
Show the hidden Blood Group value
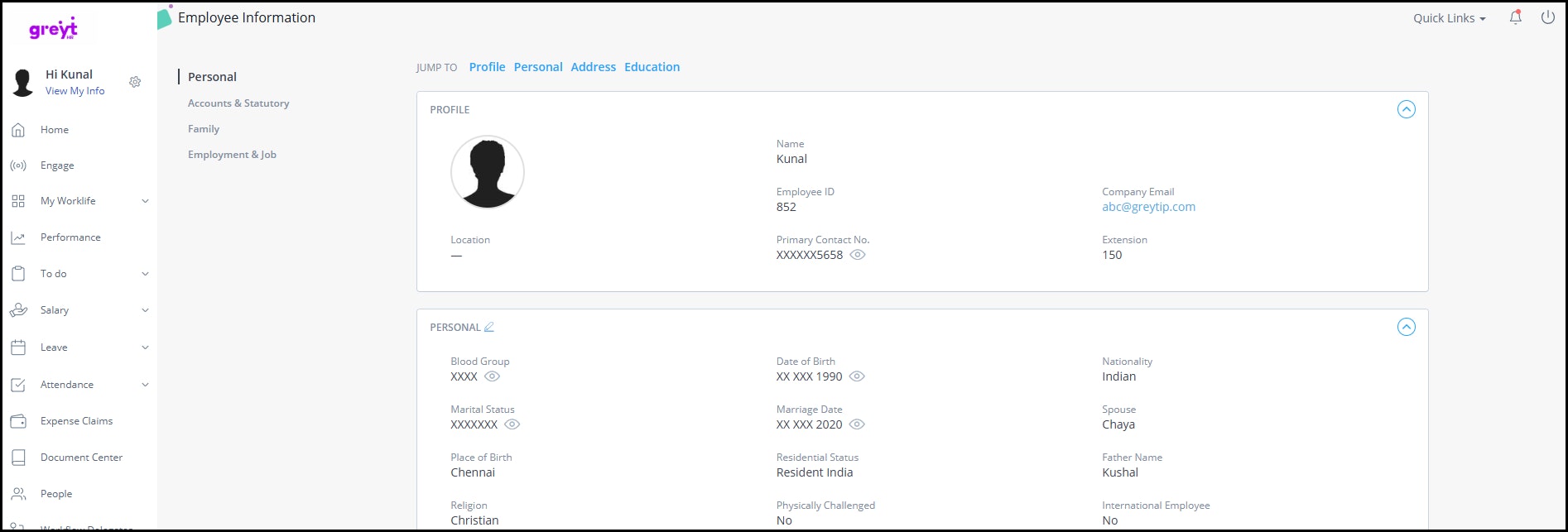[x=492, y=376]
